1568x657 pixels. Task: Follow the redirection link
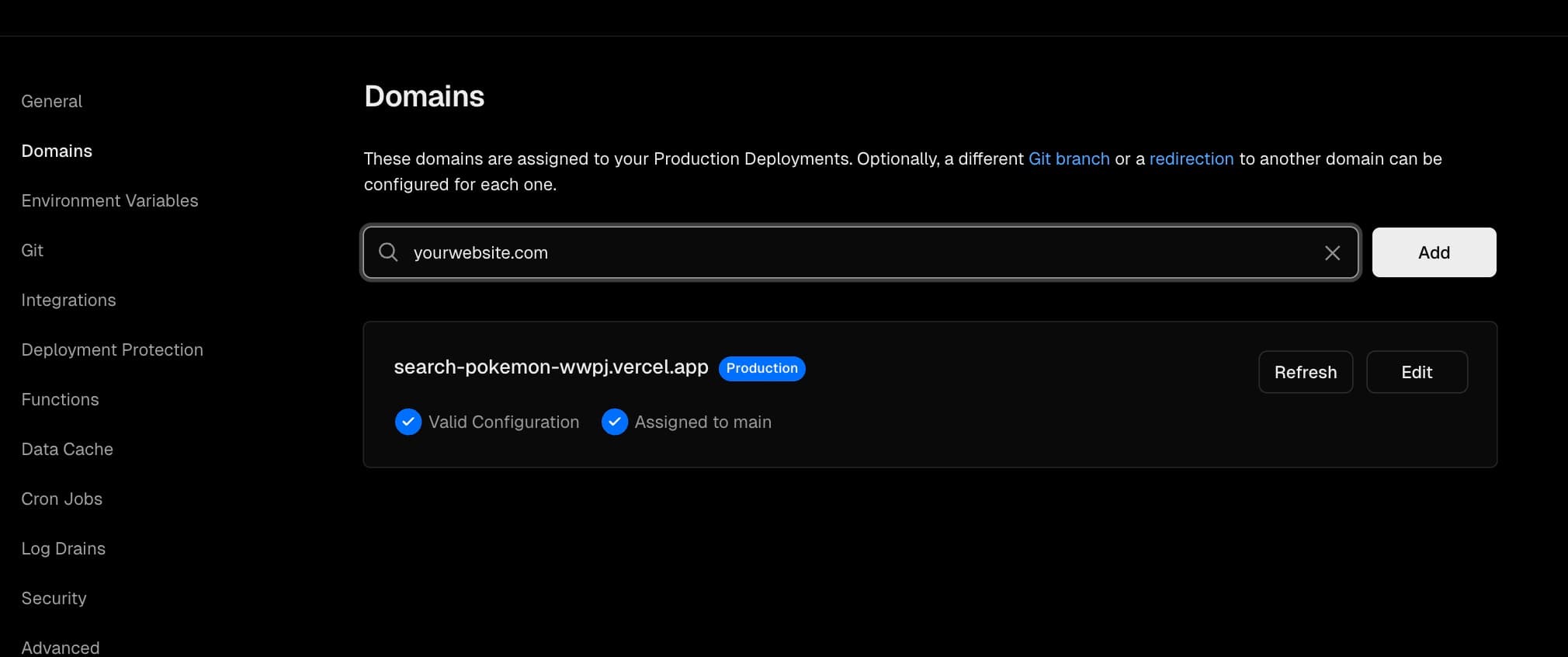pyautogui.click(x=1191, y=158)
